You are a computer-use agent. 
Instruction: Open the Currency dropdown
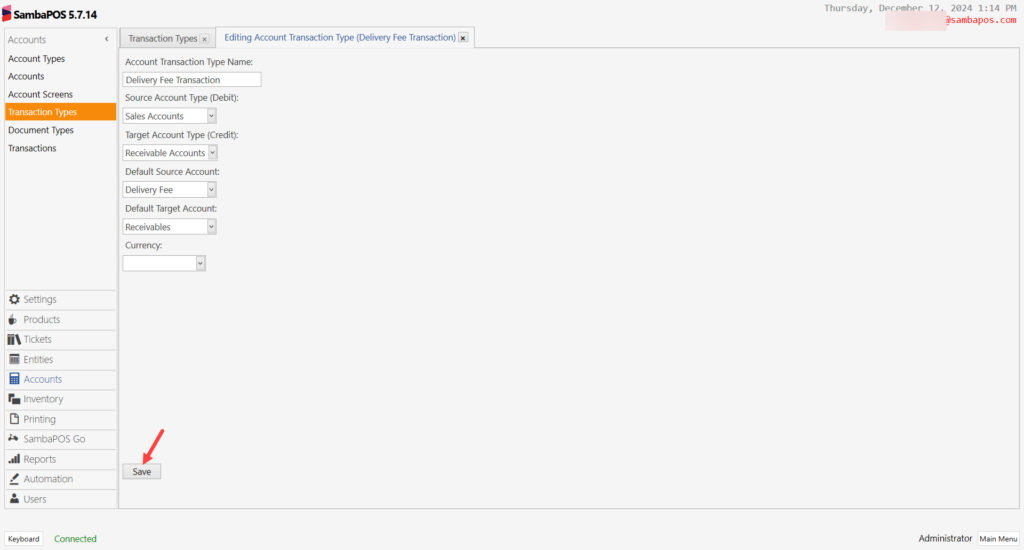[x=200, y=263]
